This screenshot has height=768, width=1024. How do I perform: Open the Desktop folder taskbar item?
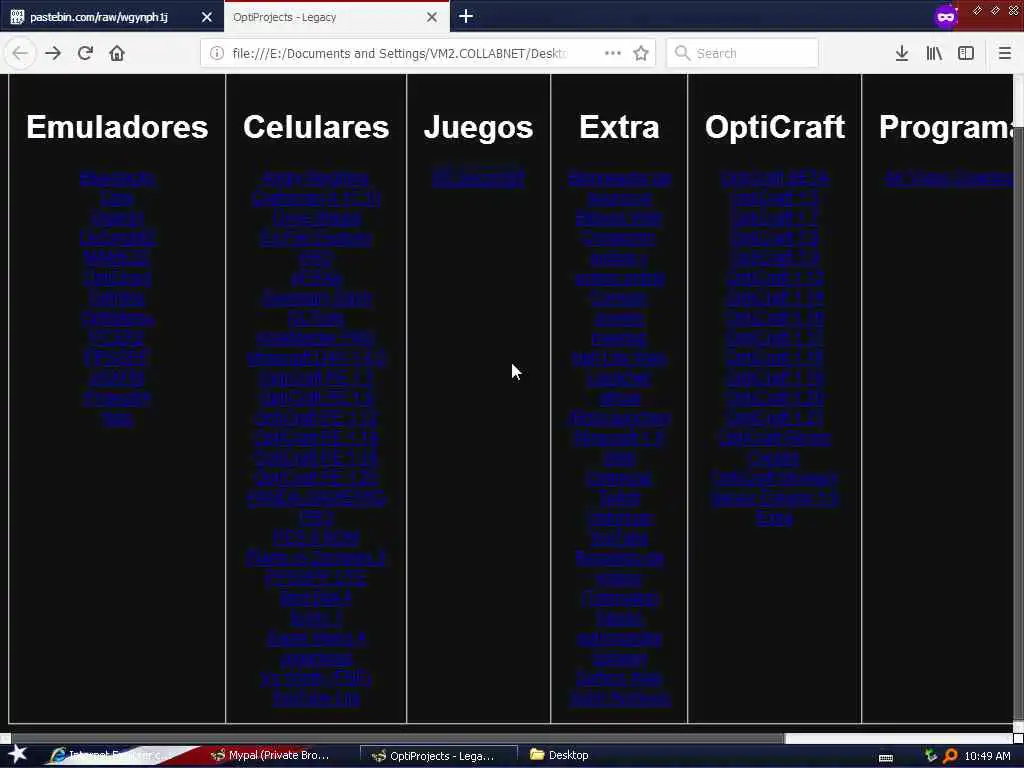click(560, 755)
